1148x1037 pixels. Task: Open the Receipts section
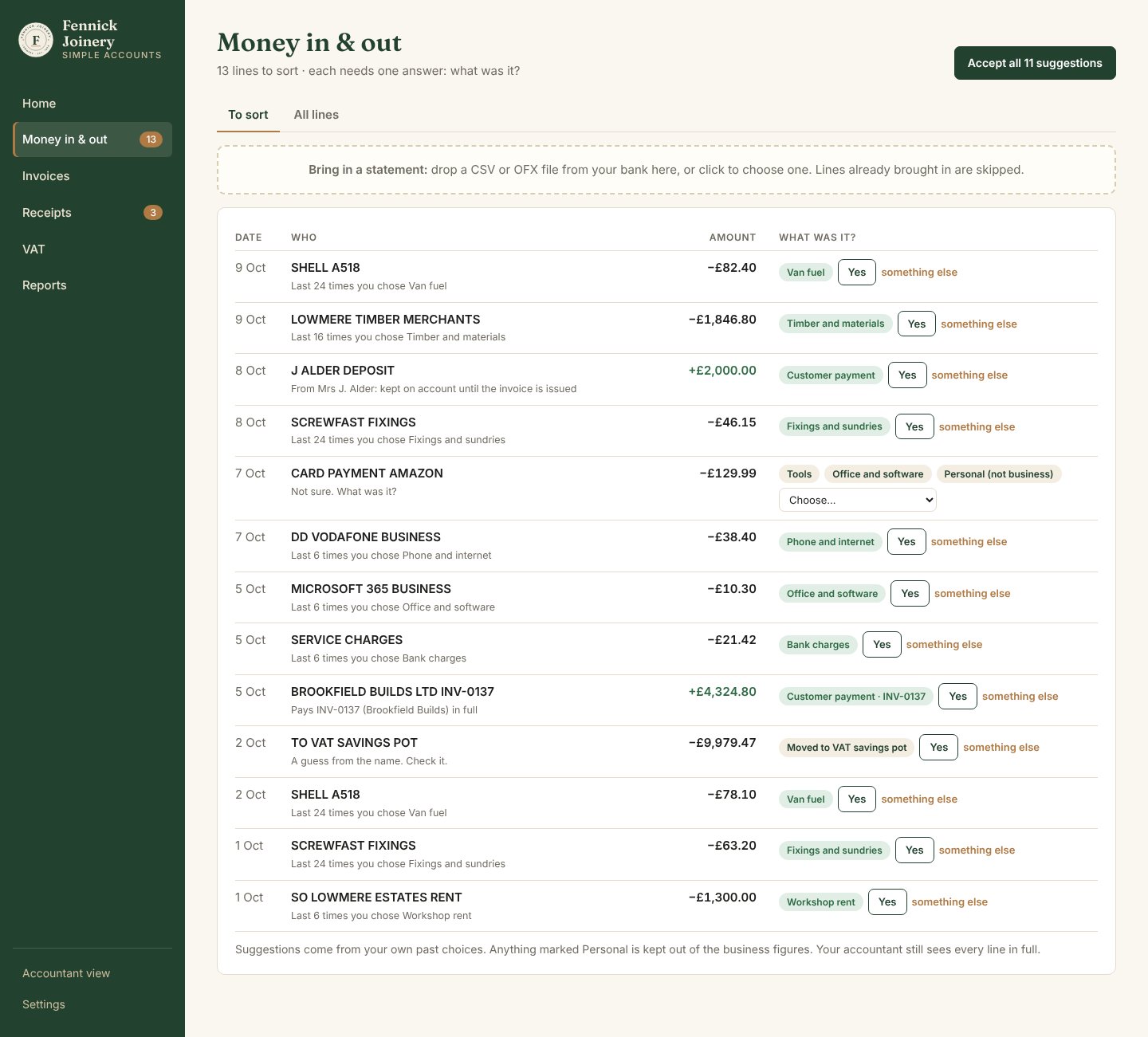tap(92, 213)
